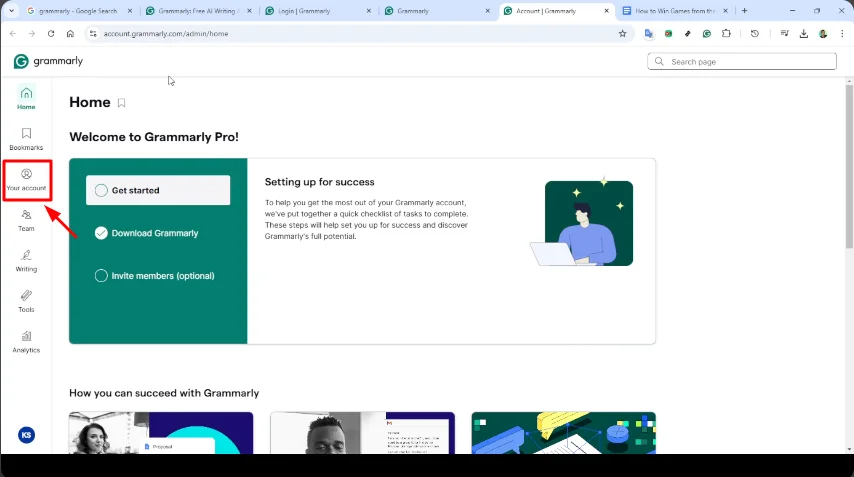
Task: Open the man with email card
Action: 362,433
